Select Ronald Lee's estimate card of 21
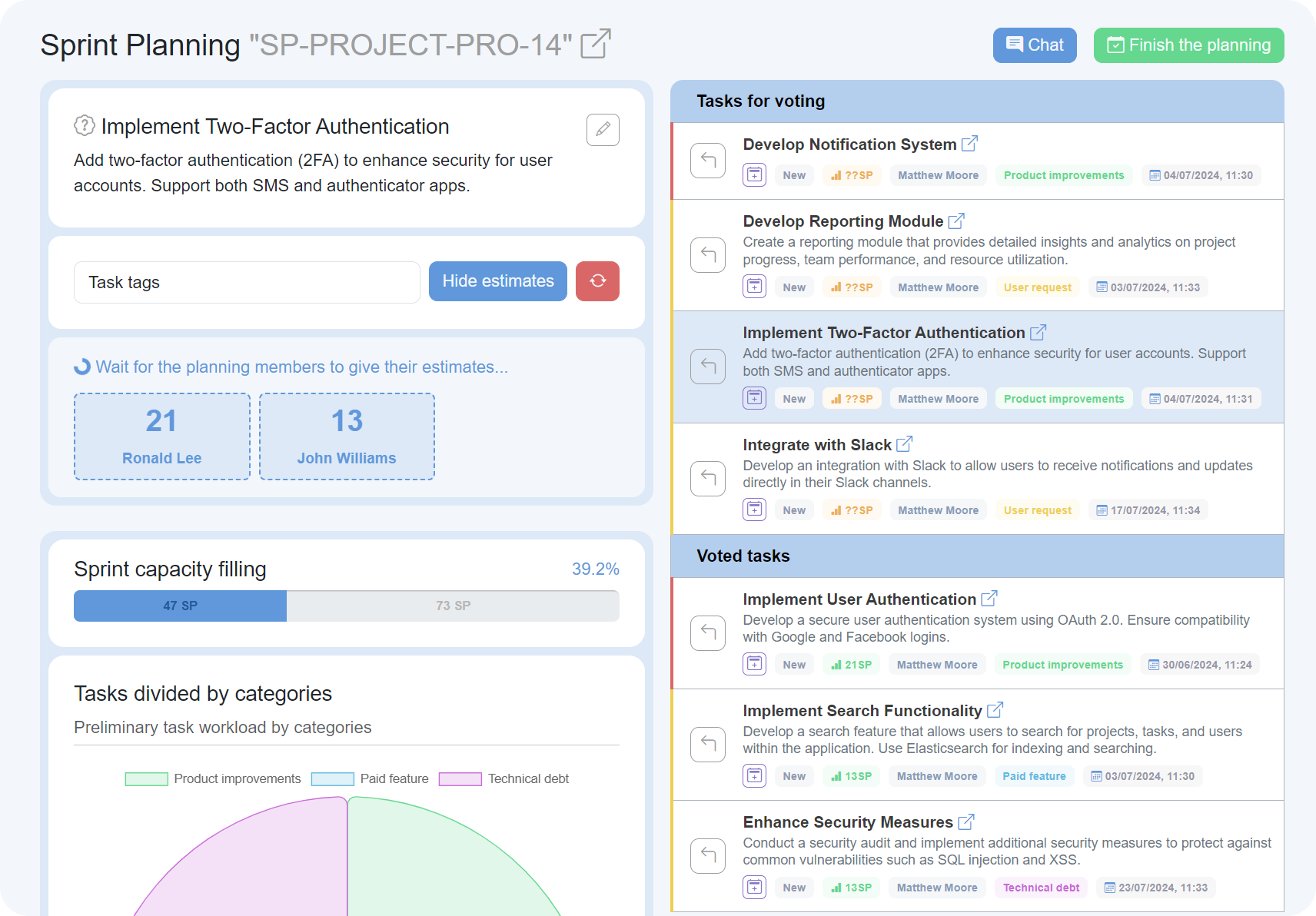This screenshot has height=916, width=1316. (x=162, y=436)
